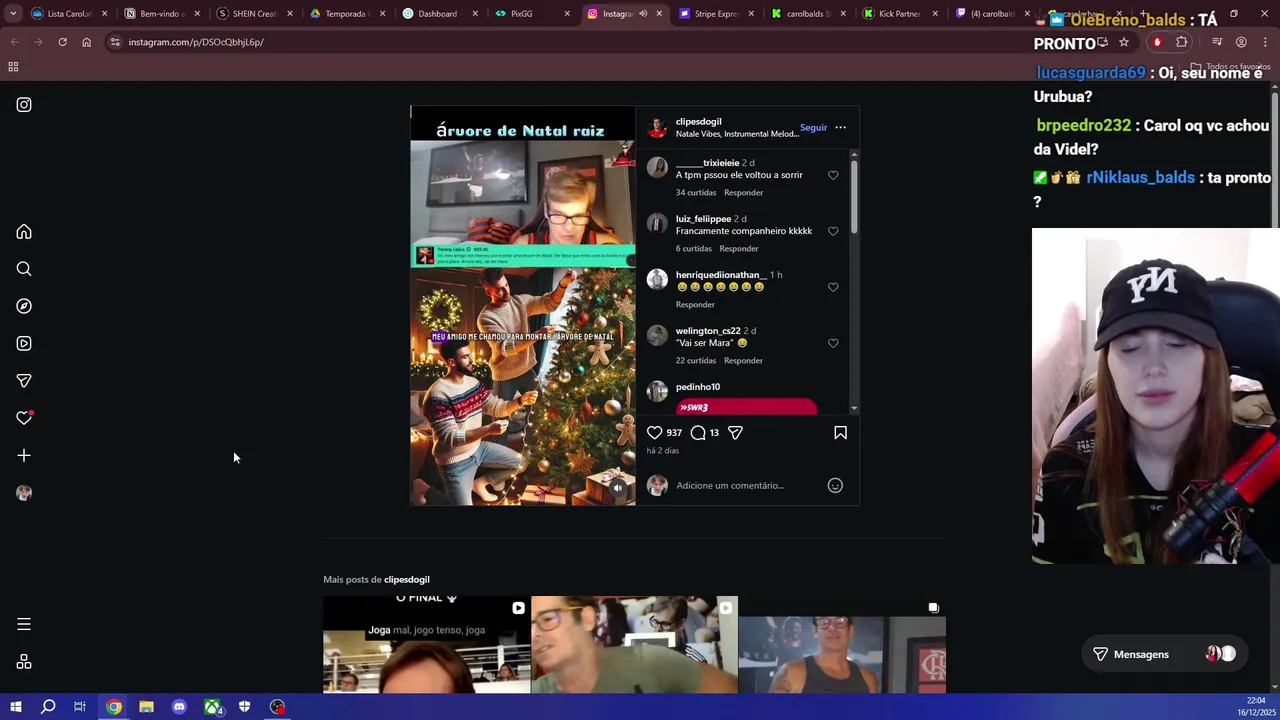Close the Instagram browser tab
The image size is (1280, 720).
click(659, 14)
